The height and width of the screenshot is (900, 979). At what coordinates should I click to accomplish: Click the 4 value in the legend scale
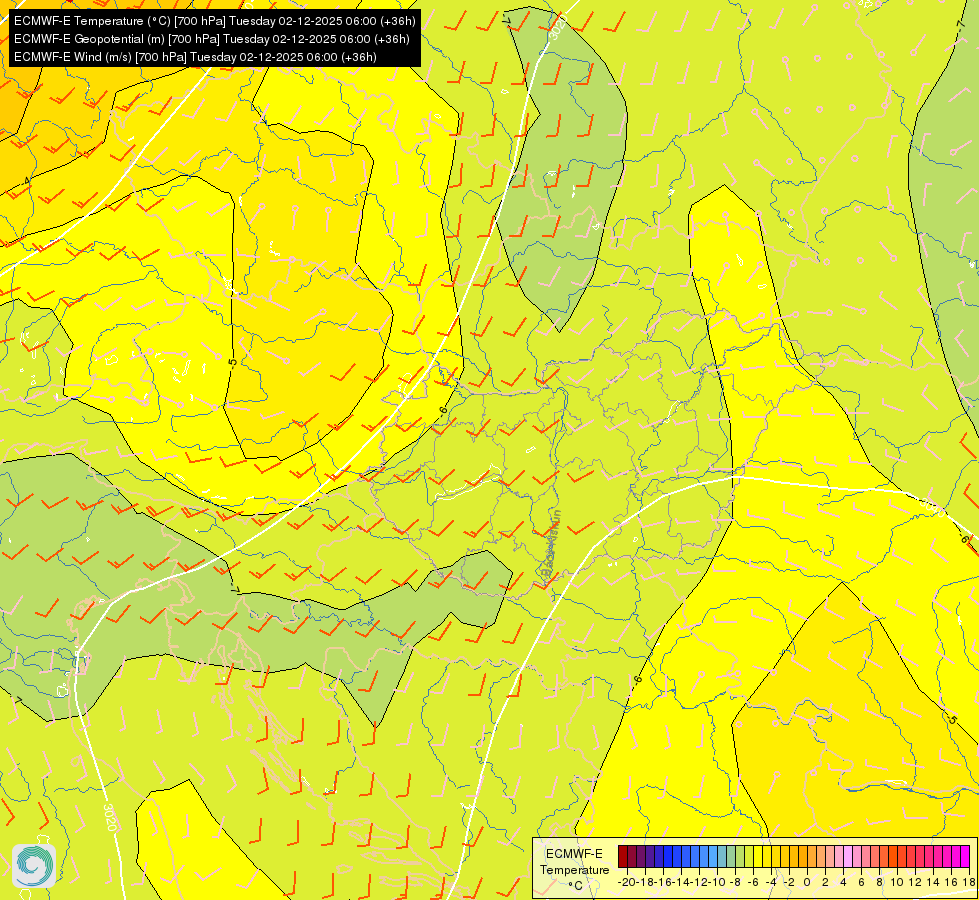[844, 882]
